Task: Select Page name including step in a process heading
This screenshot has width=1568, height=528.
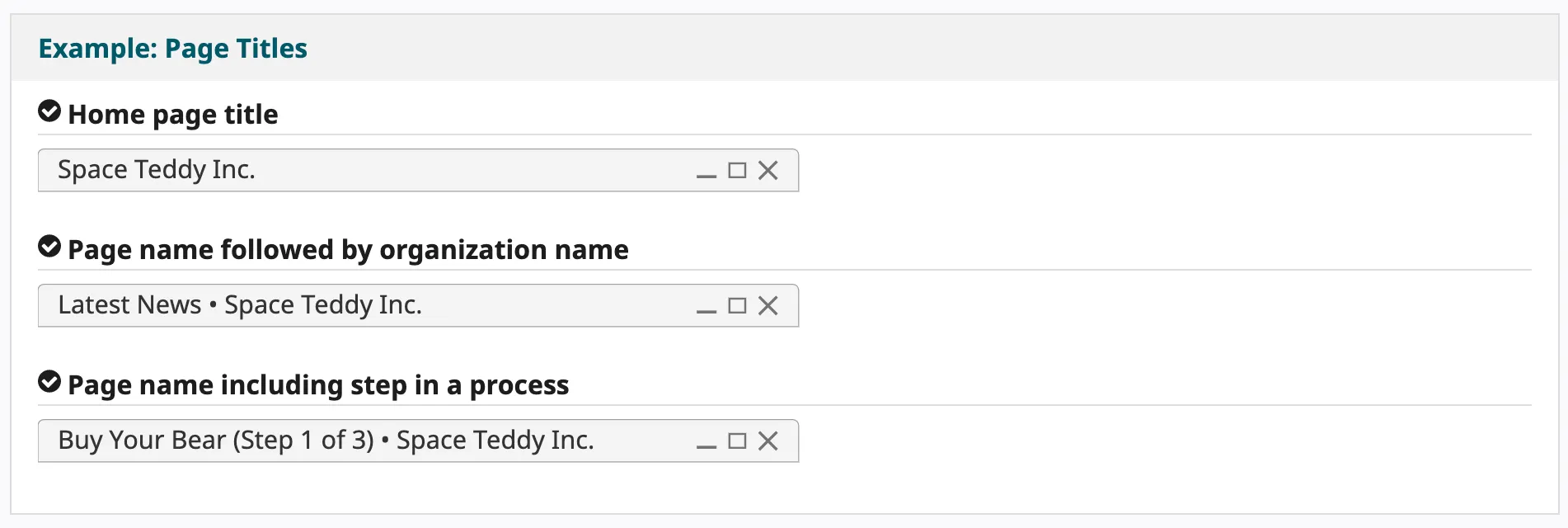Action: [x=318, y=385]
